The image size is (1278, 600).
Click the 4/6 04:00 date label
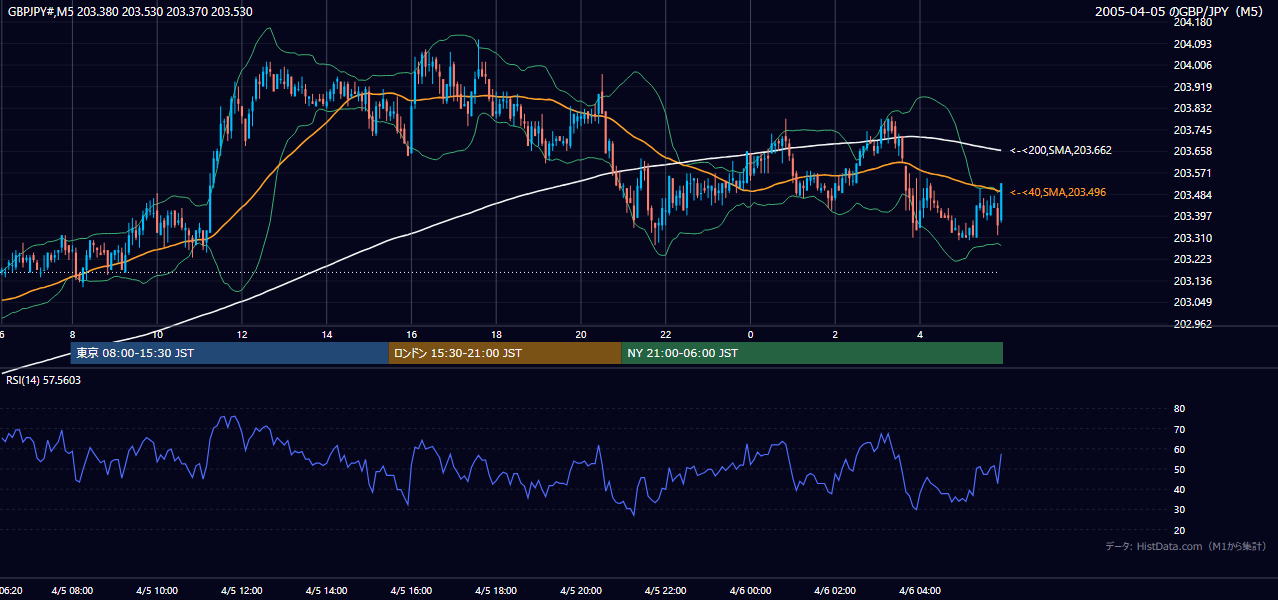tap(920, 591)
